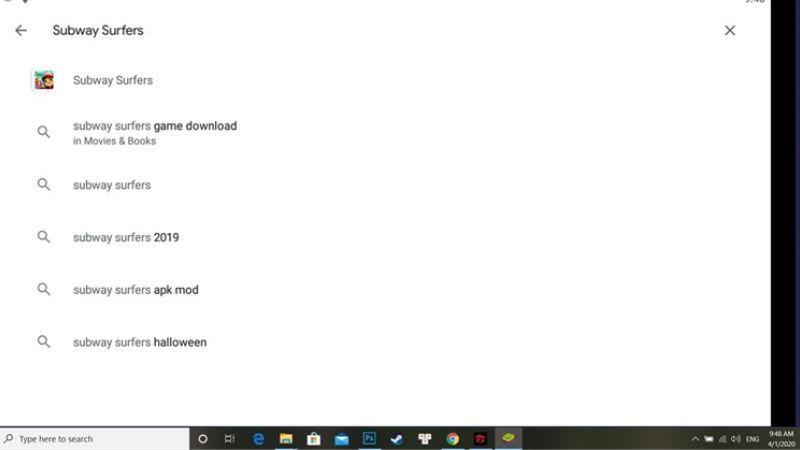Open File Explorer from the taskbar
Viewport: 800px width, 450px height.
click(x=286, y=439)
